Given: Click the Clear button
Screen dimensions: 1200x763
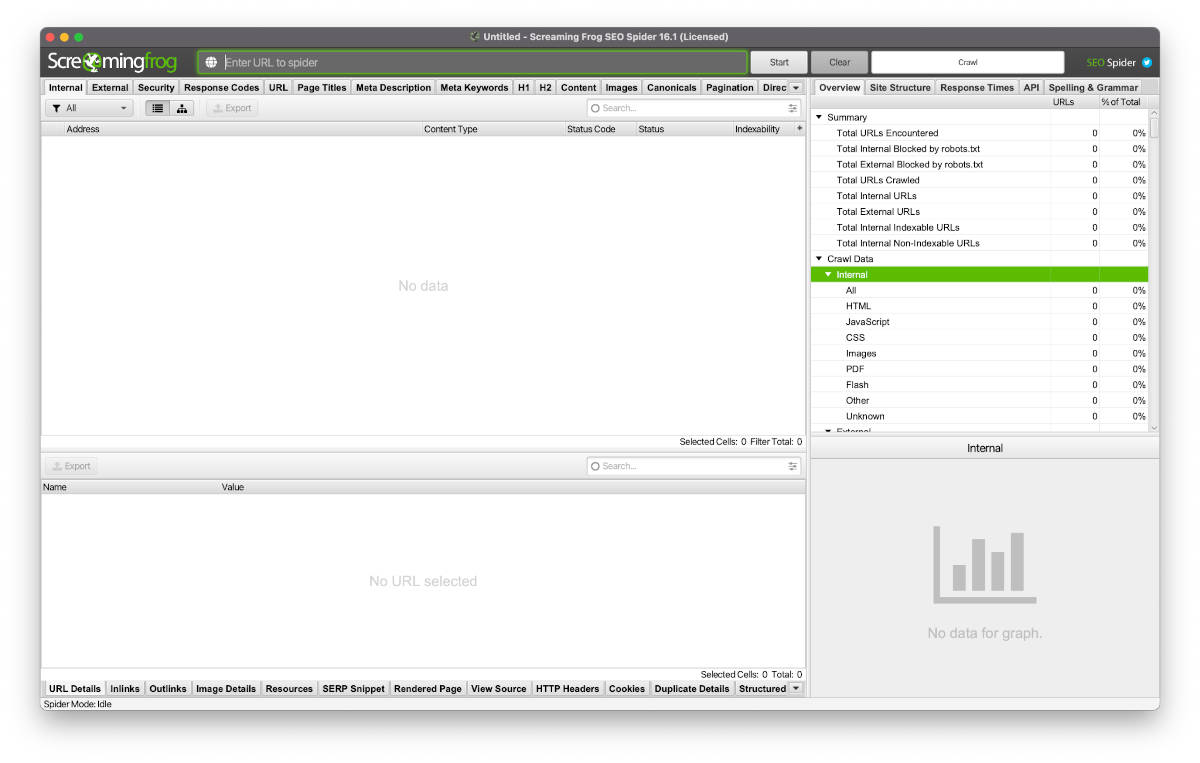Looking at the screenshot, I should 840,62.
